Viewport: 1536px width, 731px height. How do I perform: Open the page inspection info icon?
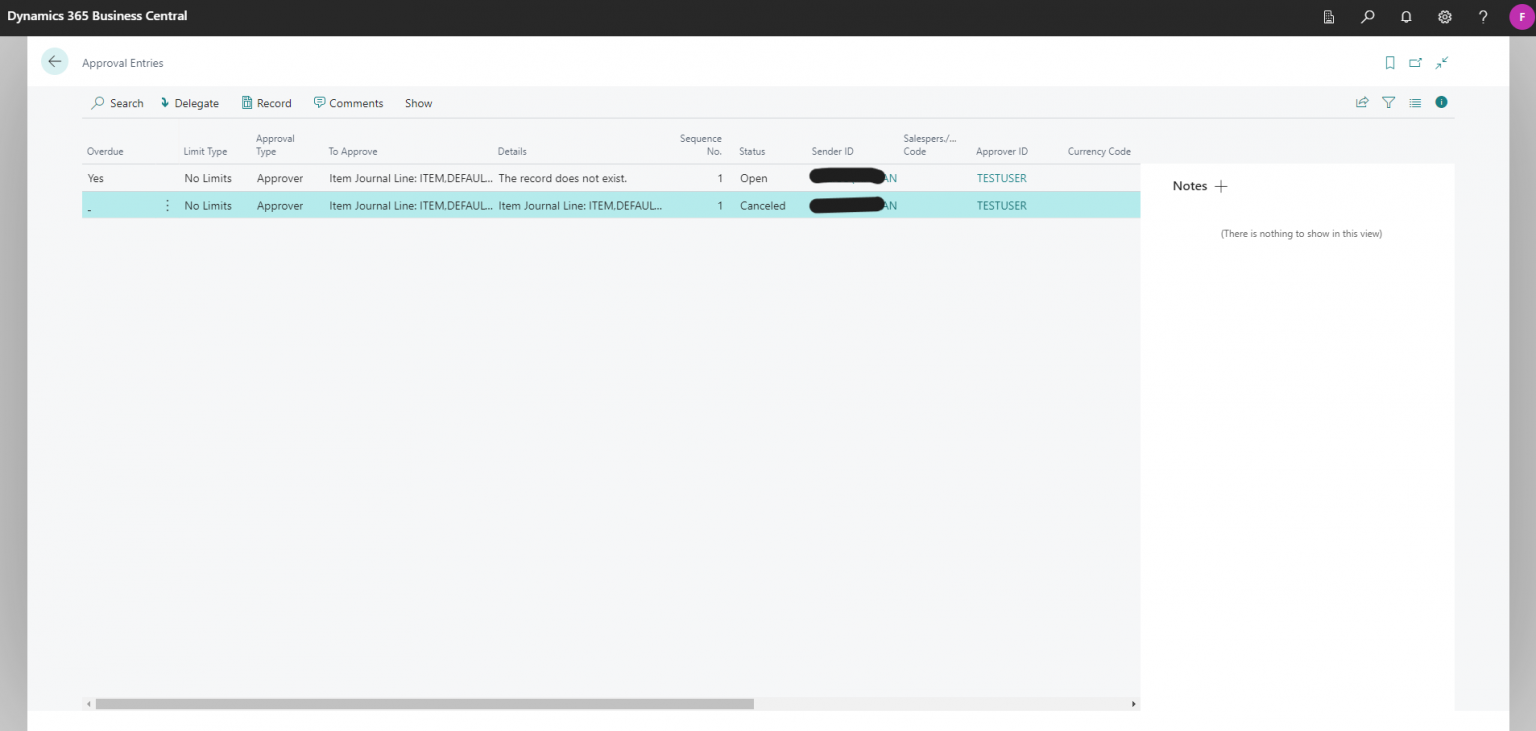[x=1441, y=102]
